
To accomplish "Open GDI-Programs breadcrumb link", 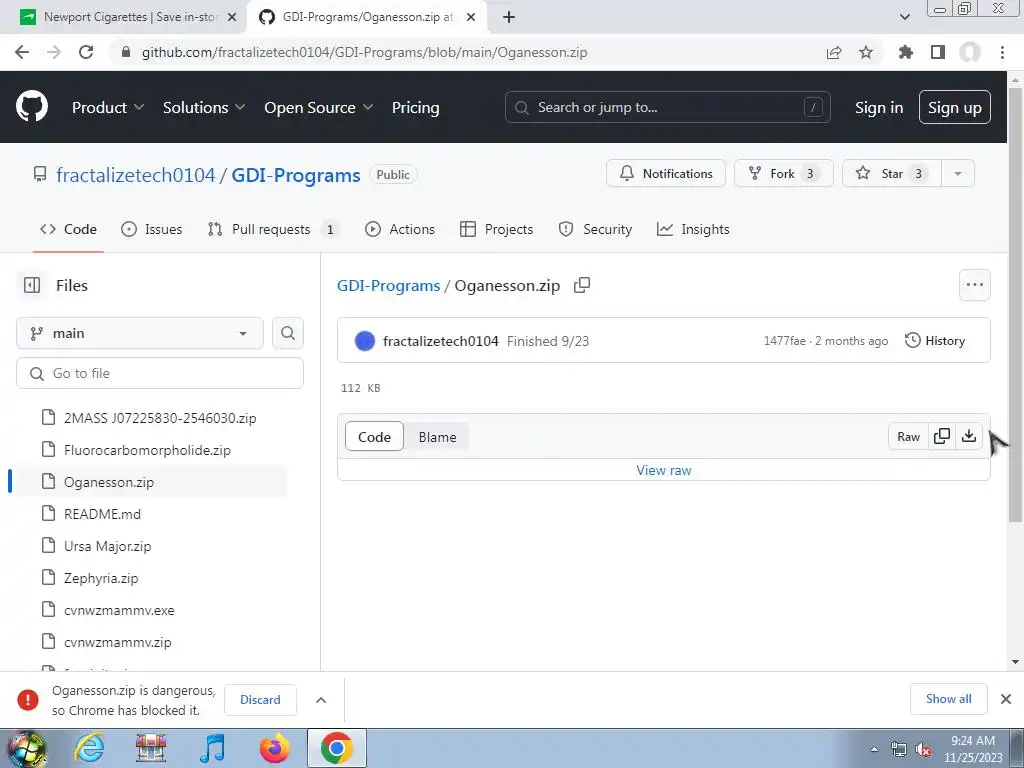I will coord(388,285).
